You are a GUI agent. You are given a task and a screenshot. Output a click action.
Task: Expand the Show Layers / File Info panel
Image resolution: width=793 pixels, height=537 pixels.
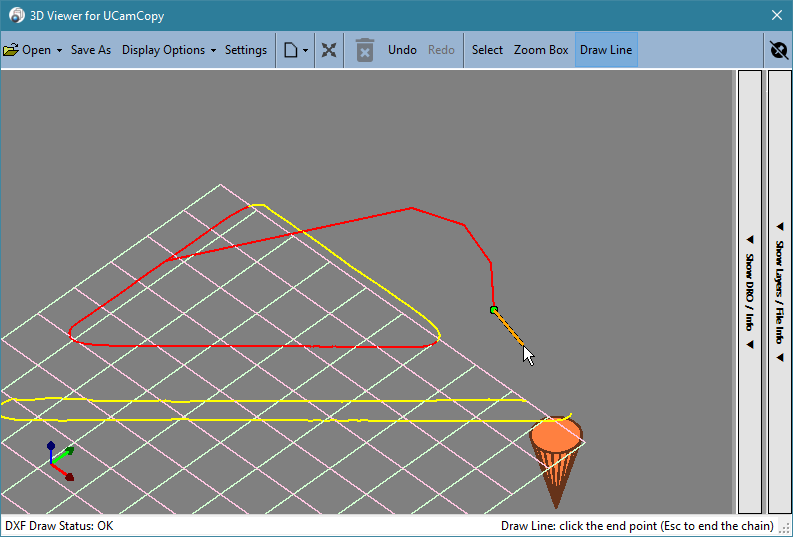click(779, 292)
